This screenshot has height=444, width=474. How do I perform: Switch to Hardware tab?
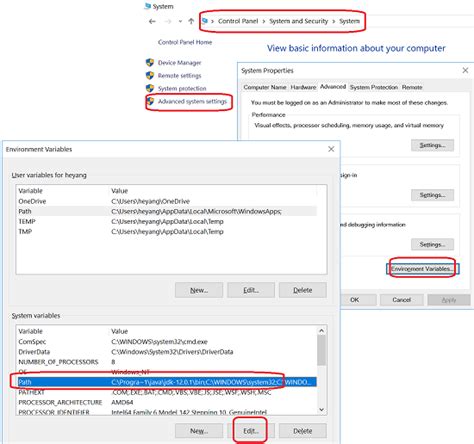[303, 87]
